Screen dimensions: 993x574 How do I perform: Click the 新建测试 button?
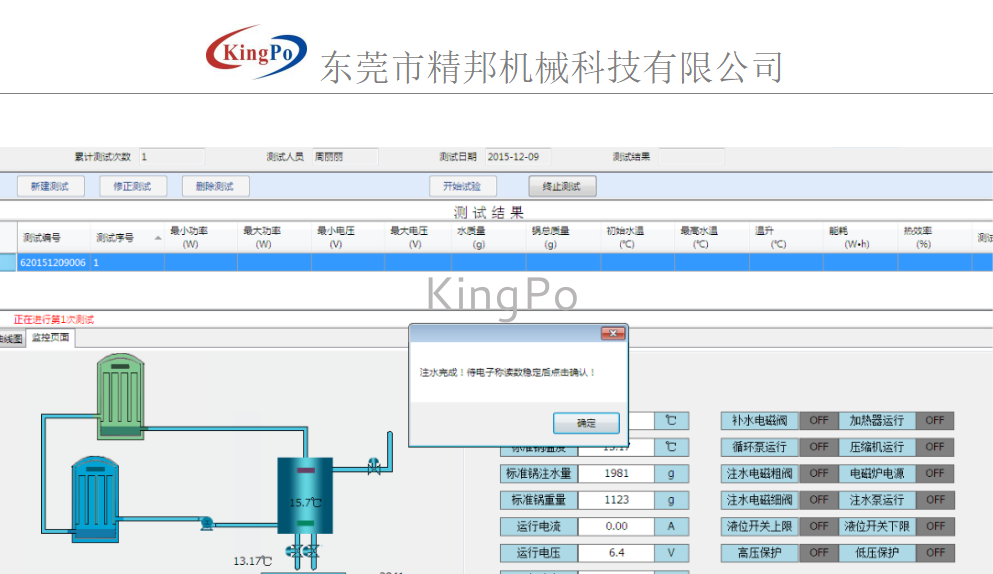[50, 186]
